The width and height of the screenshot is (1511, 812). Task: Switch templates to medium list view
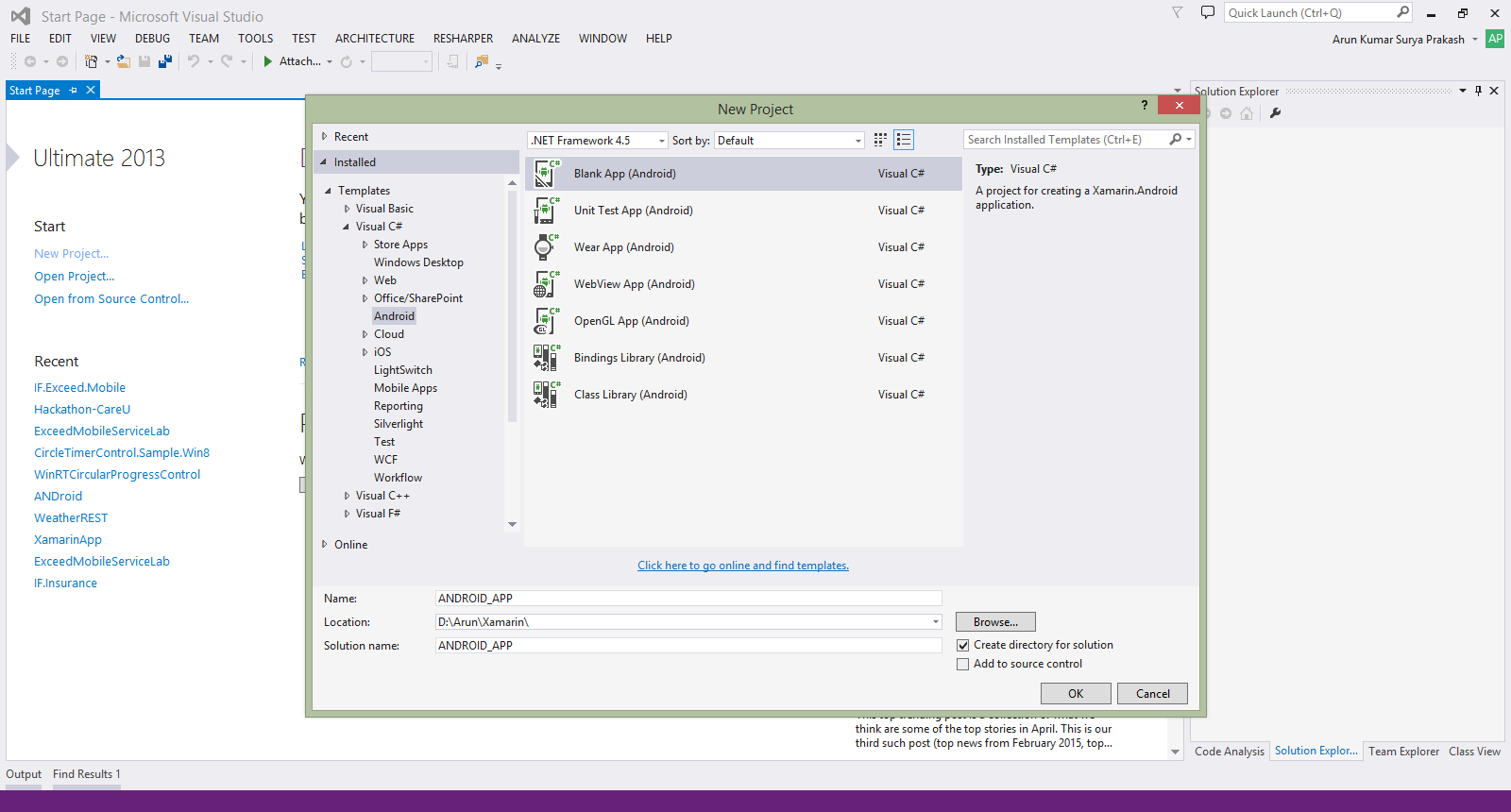click(x=904, y=140)
